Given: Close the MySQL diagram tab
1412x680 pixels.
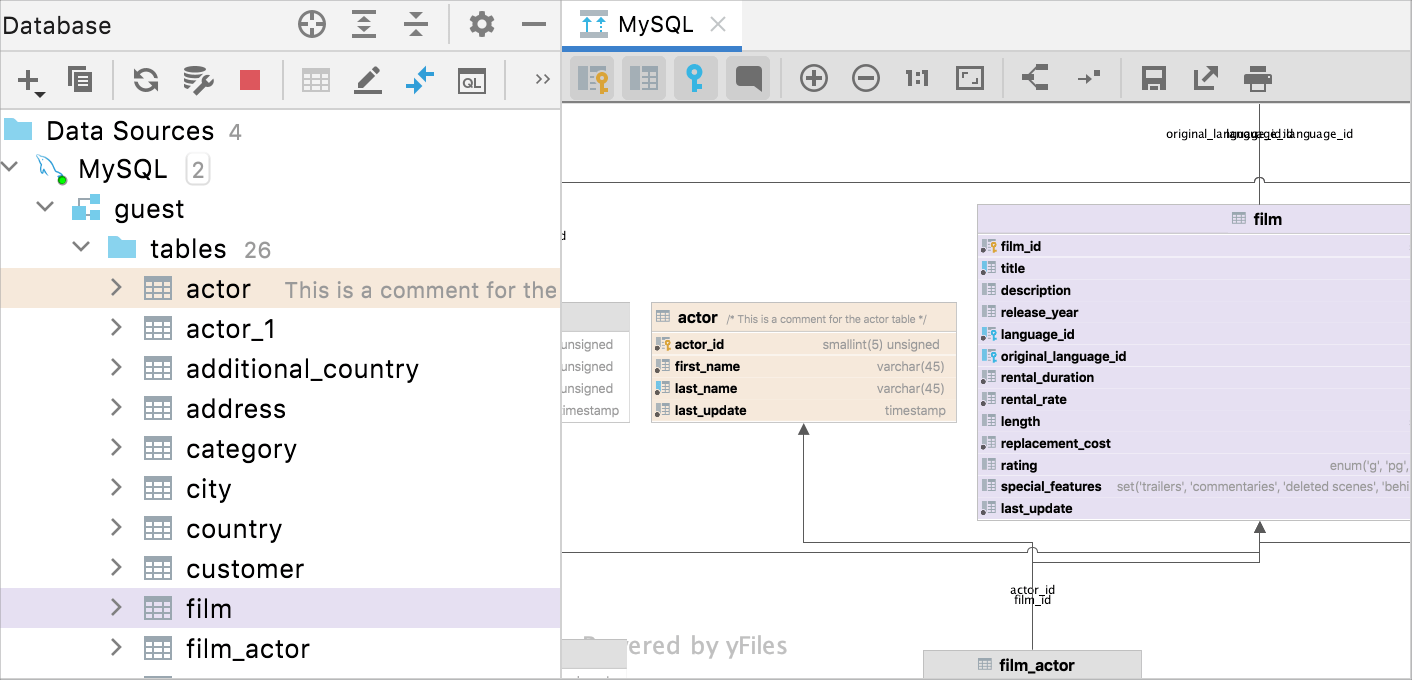Looking at the screenshot, I should [718, 25].
